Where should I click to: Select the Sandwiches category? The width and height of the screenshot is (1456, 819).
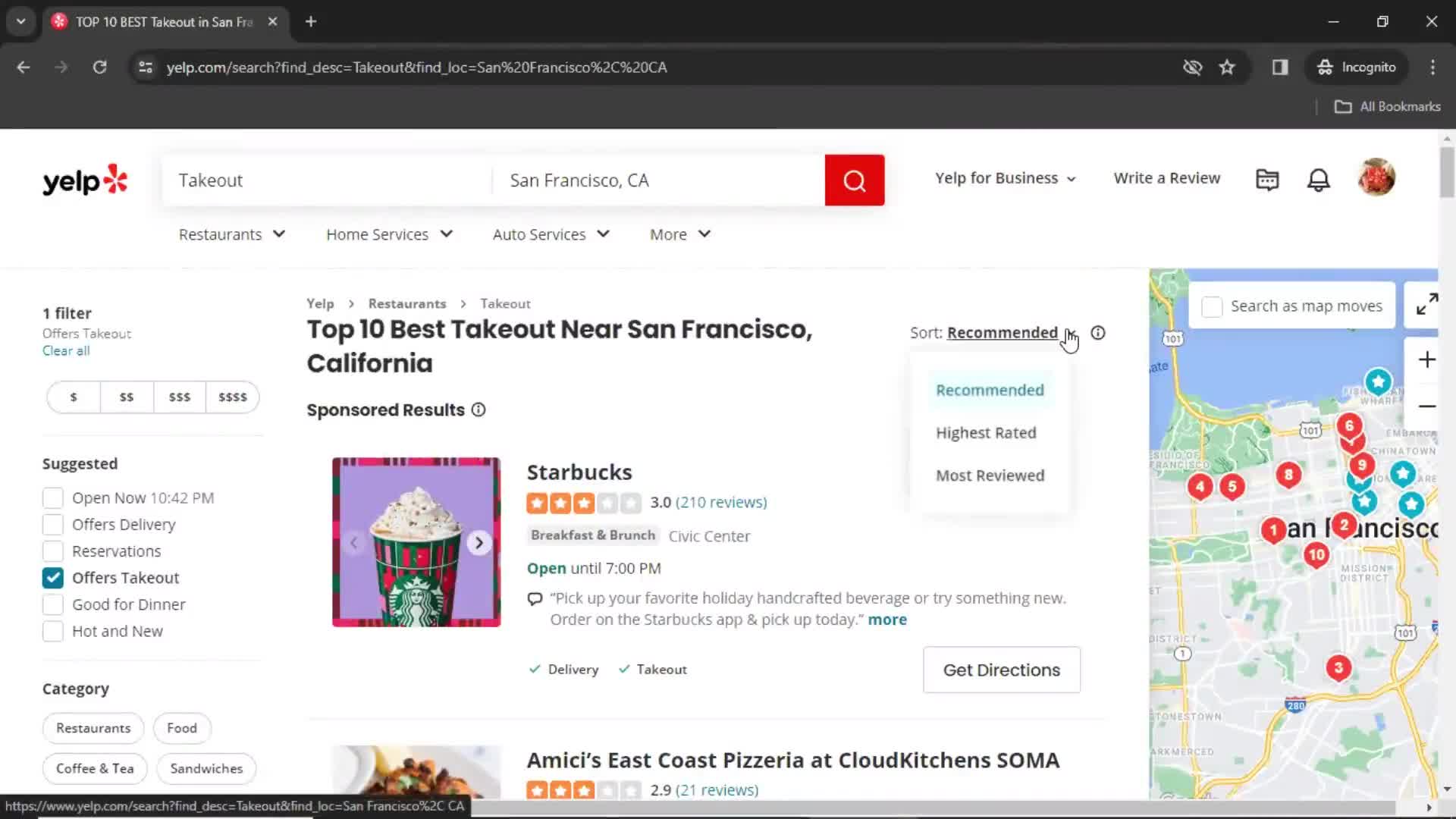[x=206, y=769]
